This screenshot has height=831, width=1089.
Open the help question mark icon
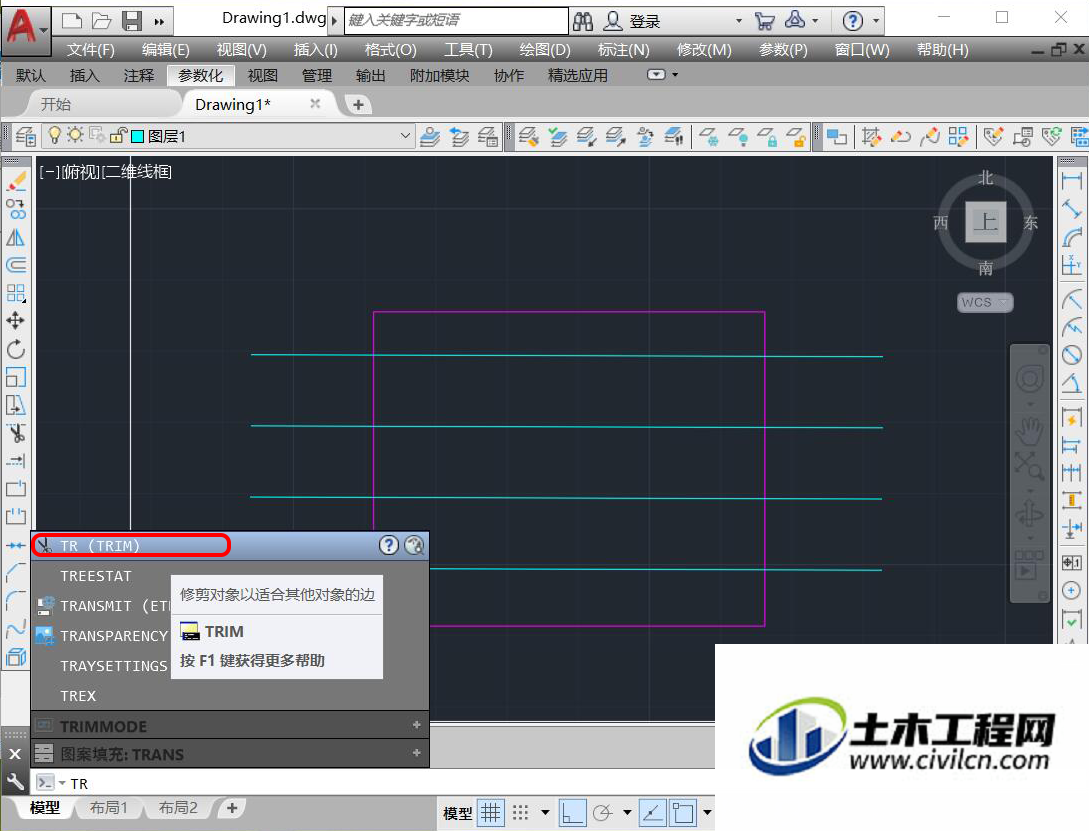852,21
